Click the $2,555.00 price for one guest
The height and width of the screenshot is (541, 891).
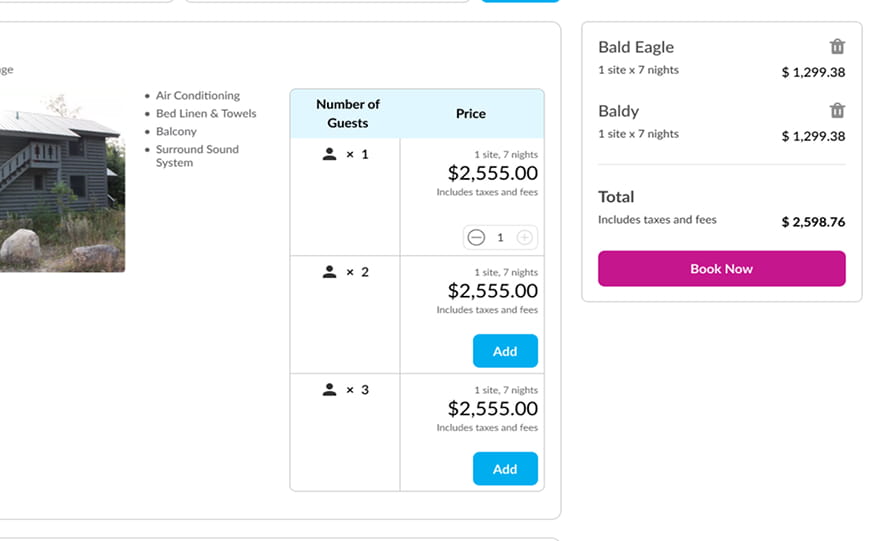coord(492,173)
